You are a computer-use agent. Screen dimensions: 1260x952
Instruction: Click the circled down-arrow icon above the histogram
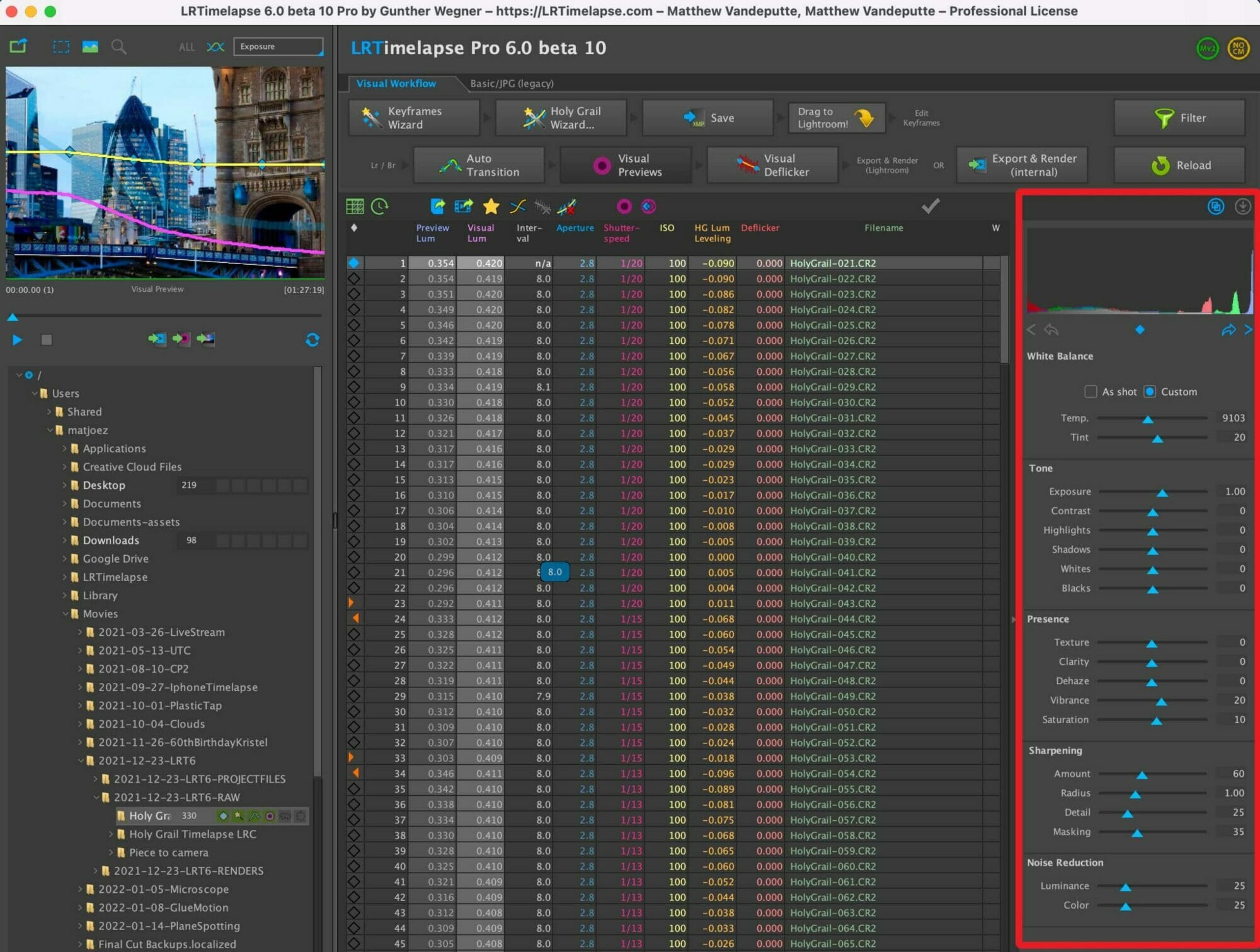(x=1242, y=206)
